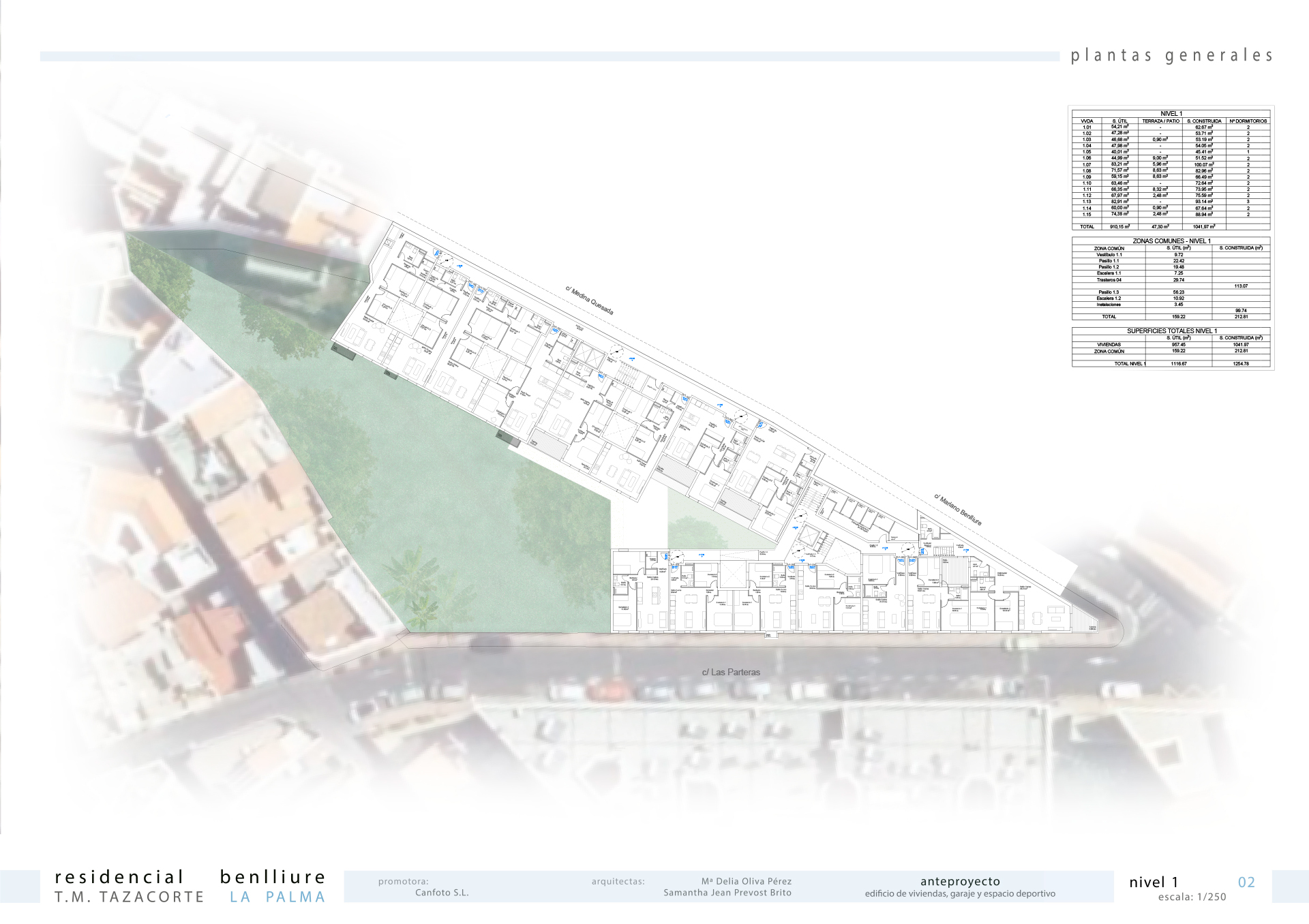
Task: Click the '1116.67' total useful area
Action: click(x=1179, y=364)
